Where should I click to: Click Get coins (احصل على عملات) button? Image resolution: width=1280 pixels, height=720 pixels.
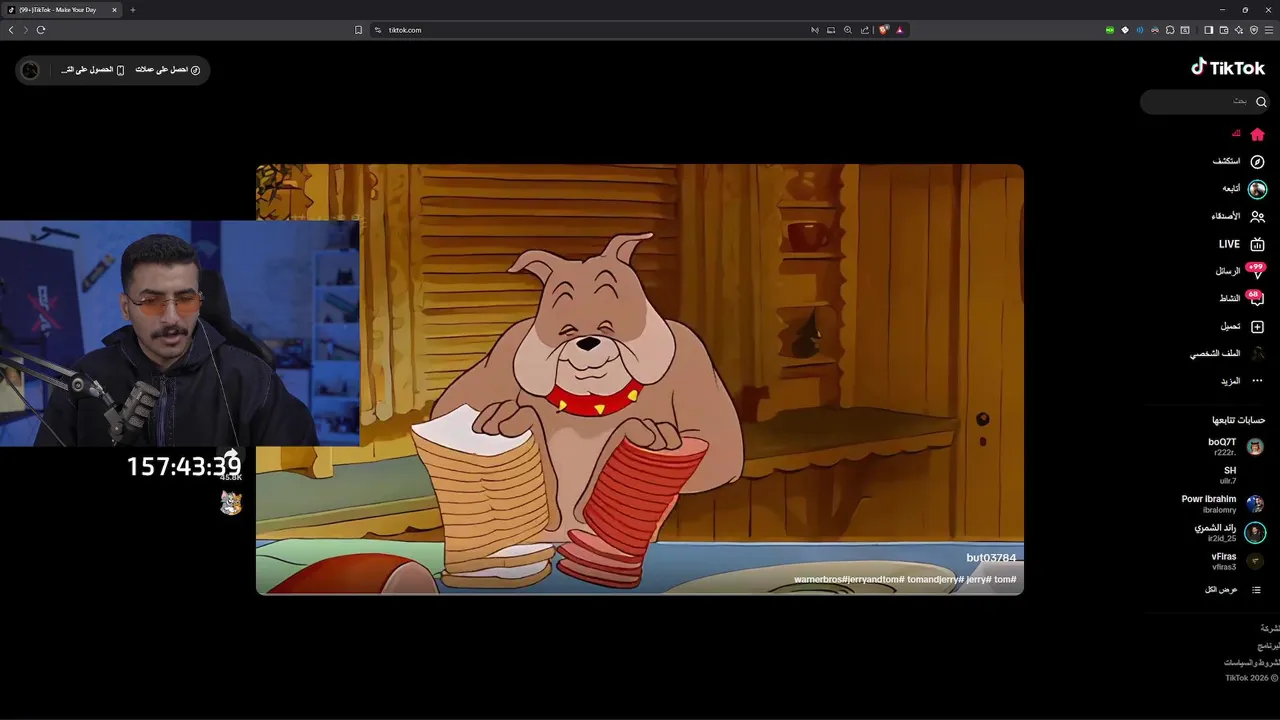168,70
